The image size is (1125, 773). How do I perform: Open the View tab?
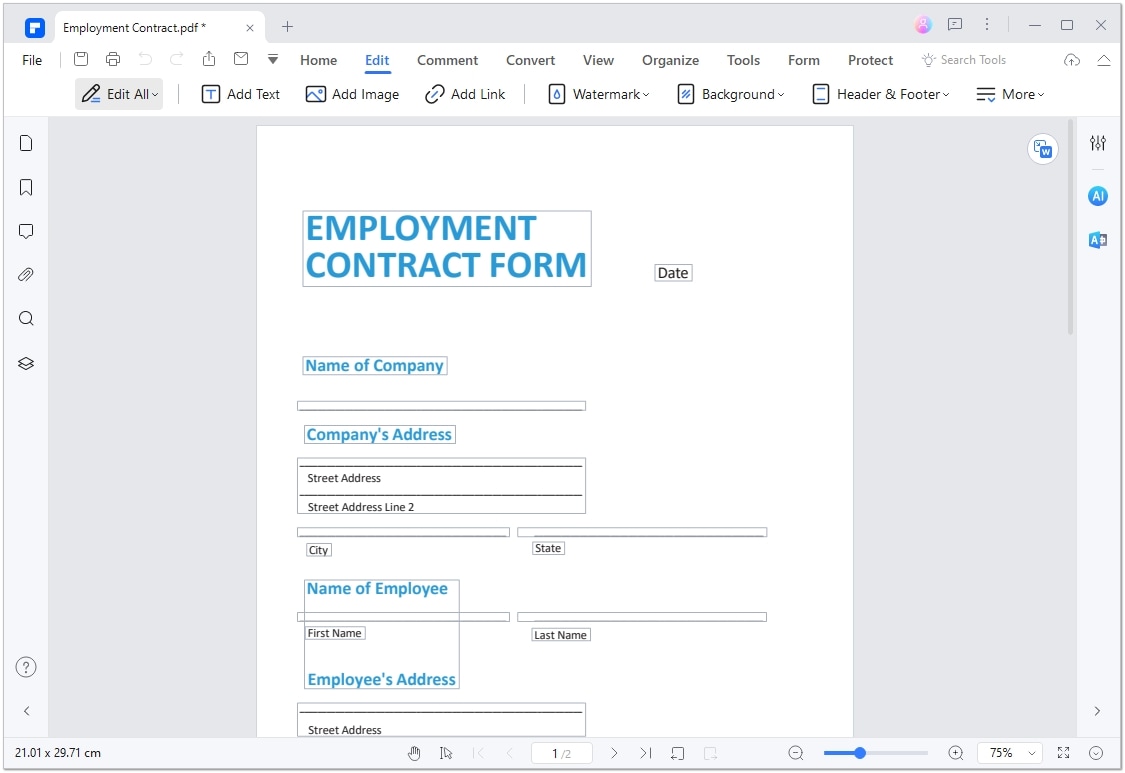click(598, 60)
